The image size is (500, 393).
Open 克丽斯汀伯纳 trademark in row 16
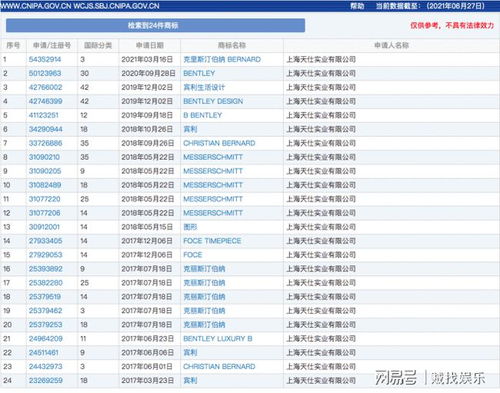[204, 269]
